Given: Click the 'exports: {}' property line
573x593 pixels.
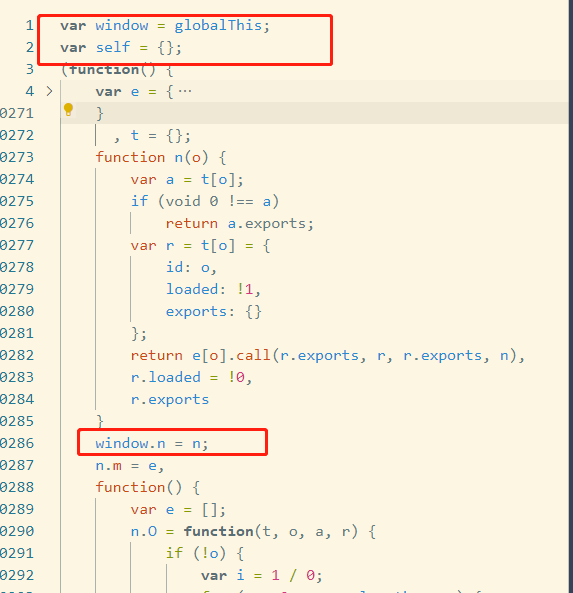Looking at the screenshot, I should coord(214,312).
